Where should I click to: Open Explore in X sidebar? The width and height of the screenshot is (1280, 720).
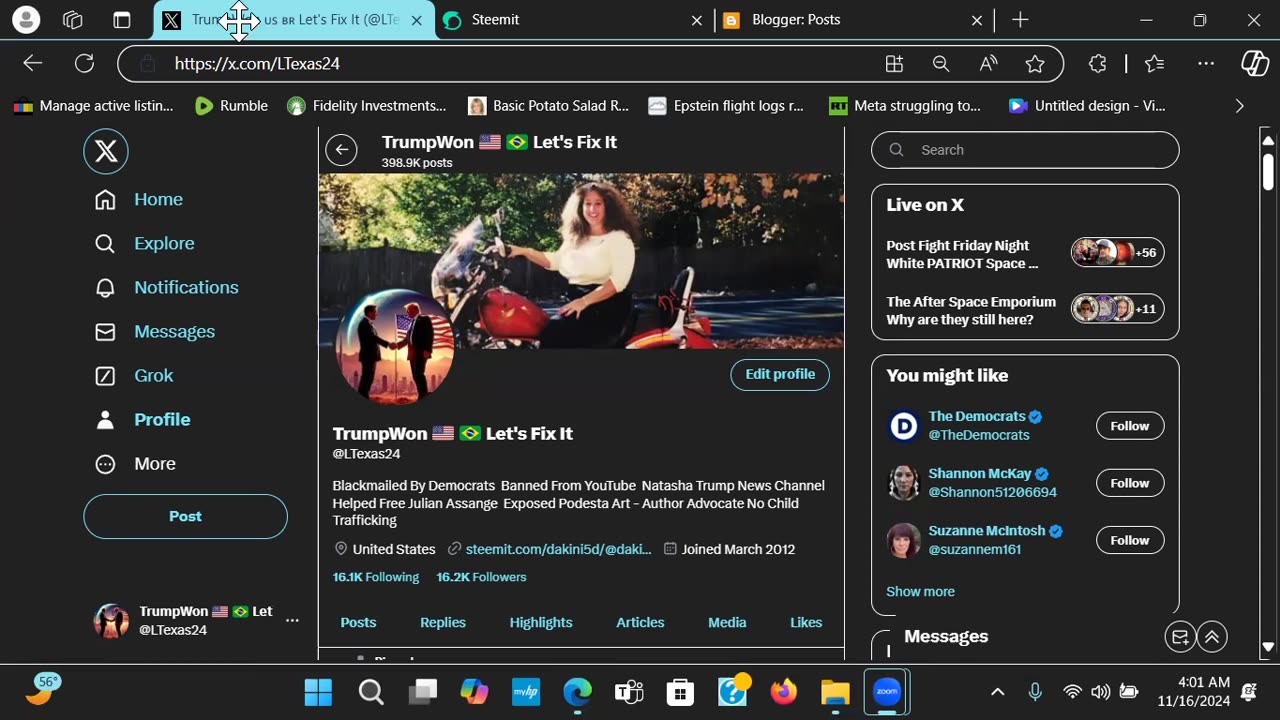145,243
